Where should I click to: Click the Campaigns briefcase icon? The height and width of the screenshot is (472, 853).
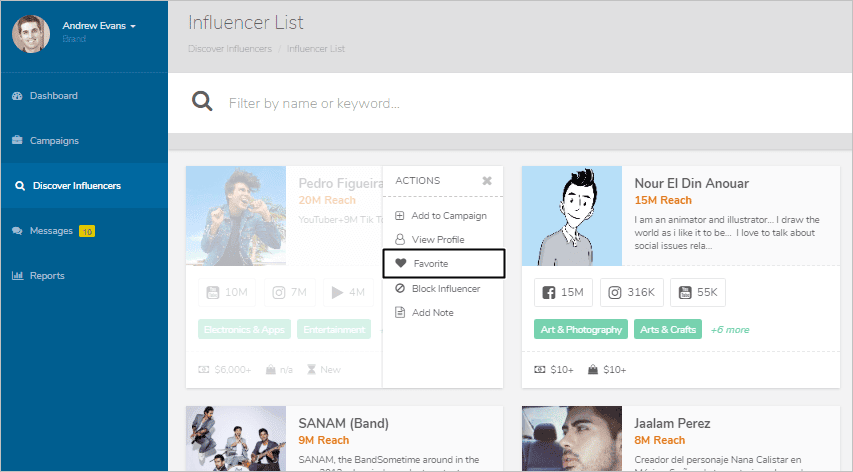(x=17, y=140)
